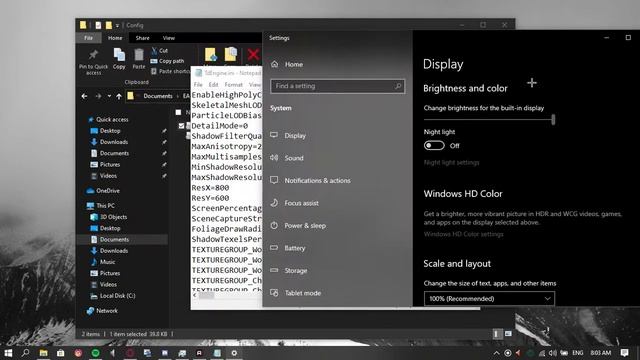The height and width of the screenshot is (360, 640).
Task: Click Copy path in the Clipboard group
Action: [167, 61]
